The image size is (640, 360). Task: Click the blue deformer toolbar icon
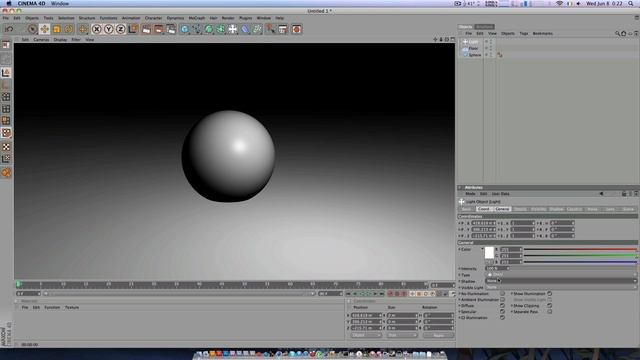245,29
